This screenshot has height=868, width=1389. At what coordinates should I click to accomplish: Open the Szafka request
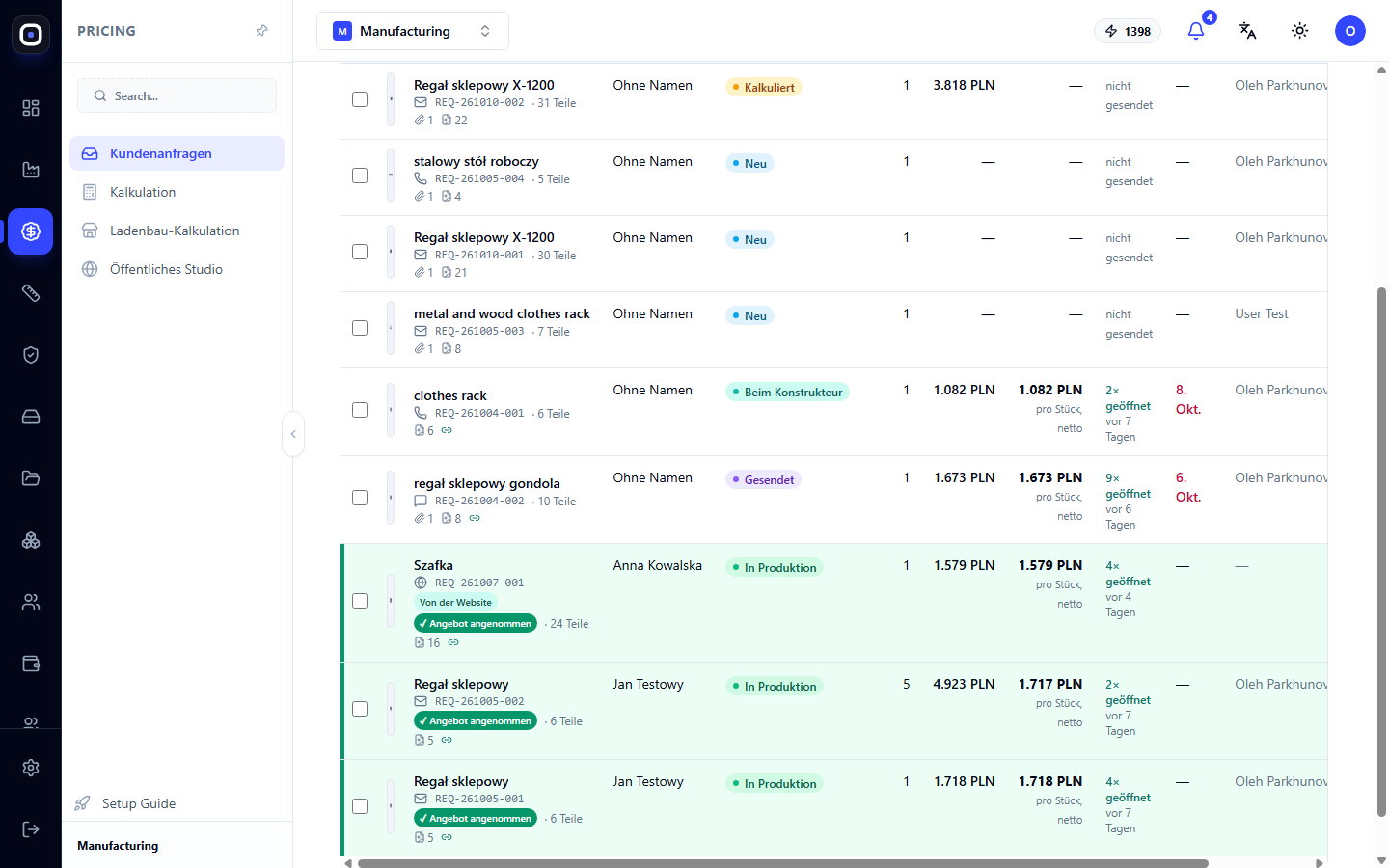pyautogui.click(x=433, y=565)
